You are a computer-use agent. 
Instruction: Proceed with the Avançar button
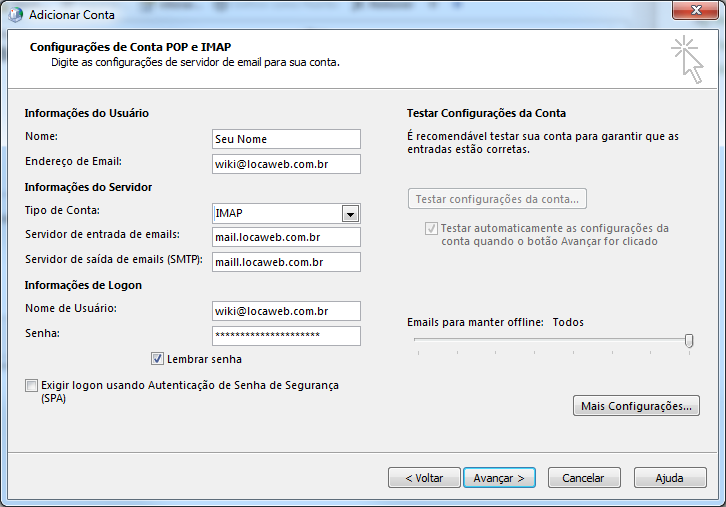(x=499, y=477)
